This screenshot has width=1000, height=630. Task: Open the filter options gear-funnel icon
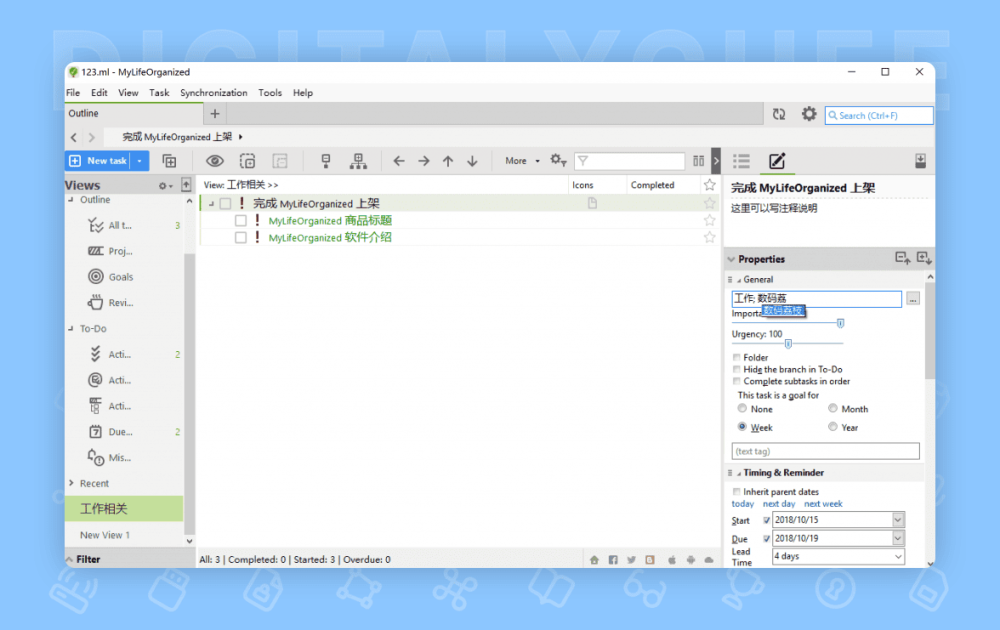click(559, 160)
